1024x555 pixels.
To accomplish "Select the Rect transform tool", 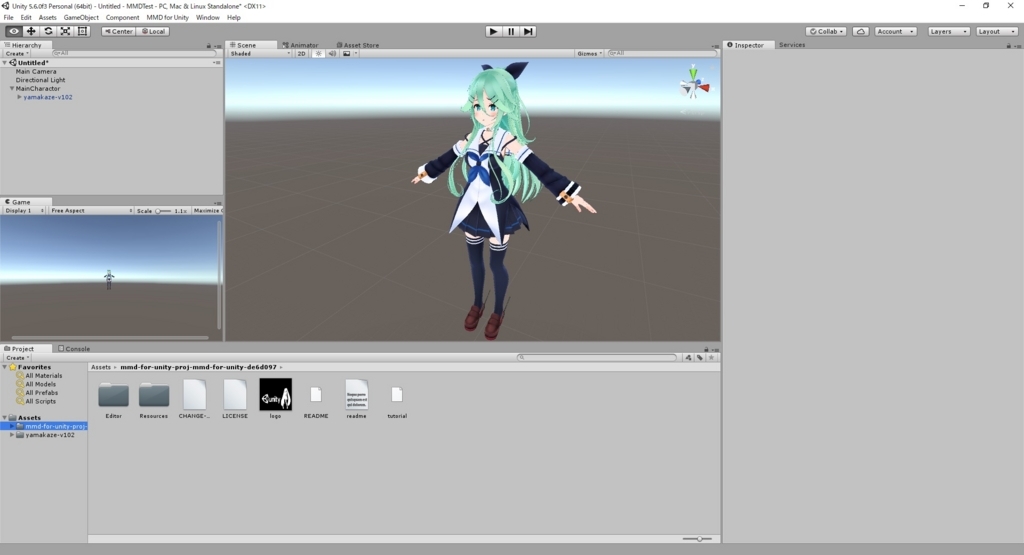I will pos(82,31).
